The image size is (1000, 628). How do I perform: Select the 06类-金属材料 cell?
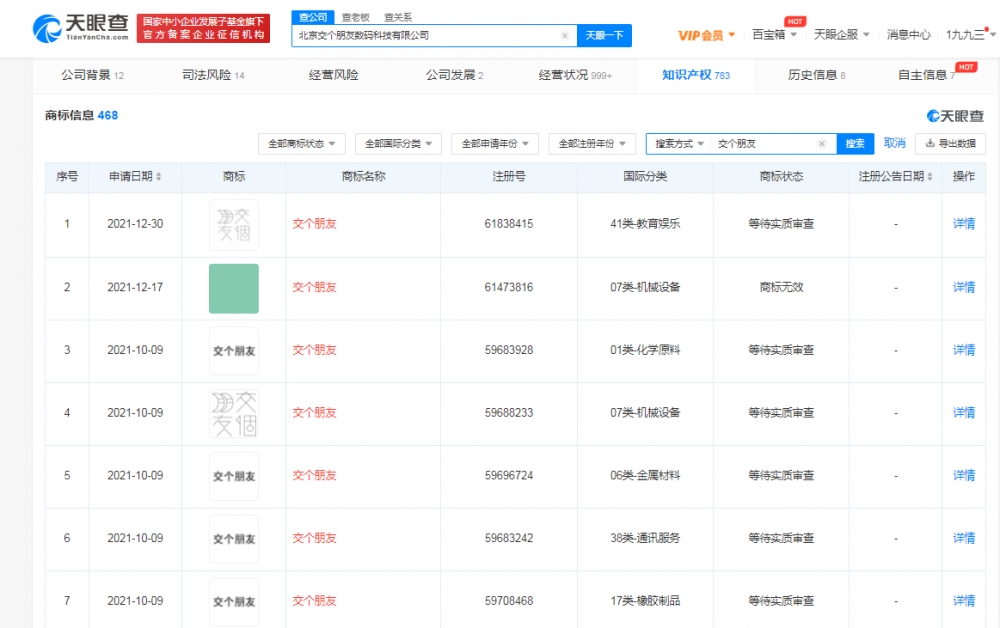[x=645, y=476]
